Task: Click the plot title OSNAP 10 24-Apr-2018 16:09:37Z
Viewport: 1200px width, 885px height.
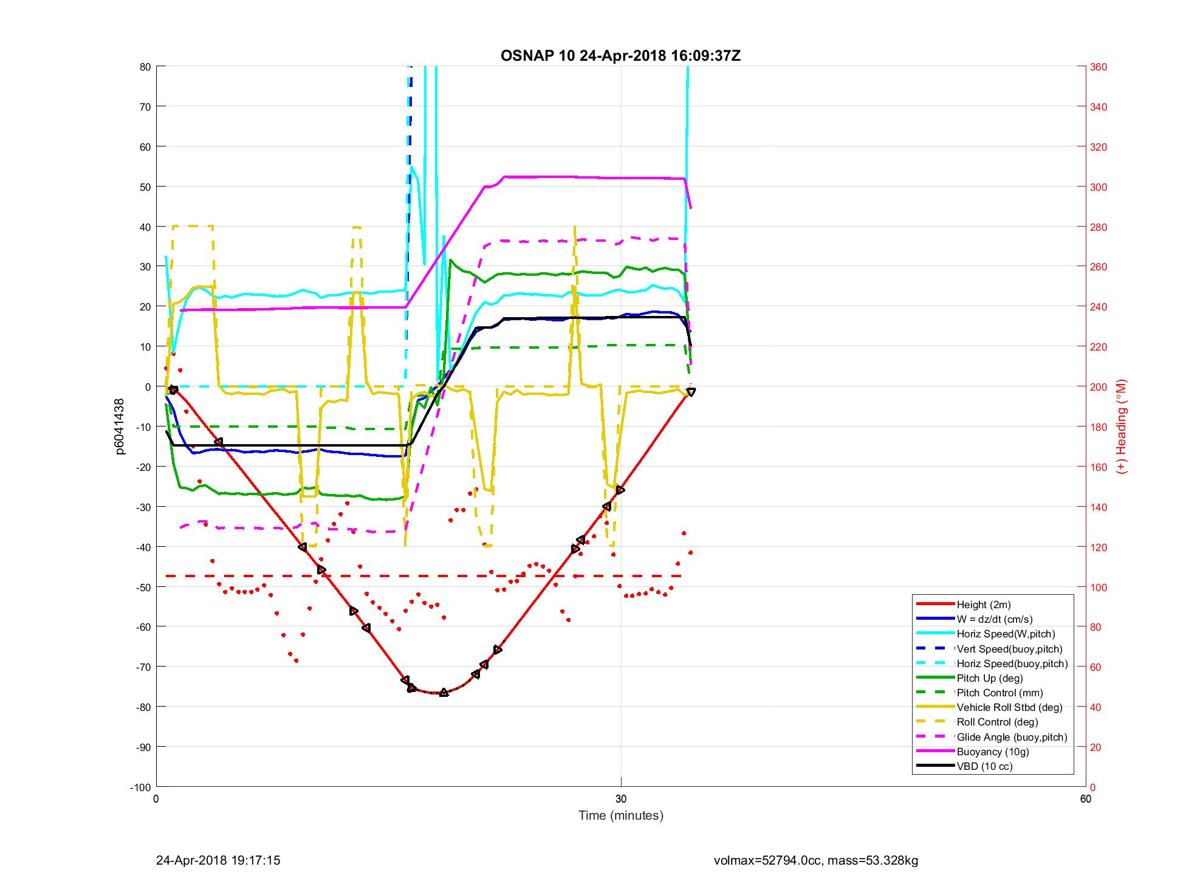Action: [620, 55]
